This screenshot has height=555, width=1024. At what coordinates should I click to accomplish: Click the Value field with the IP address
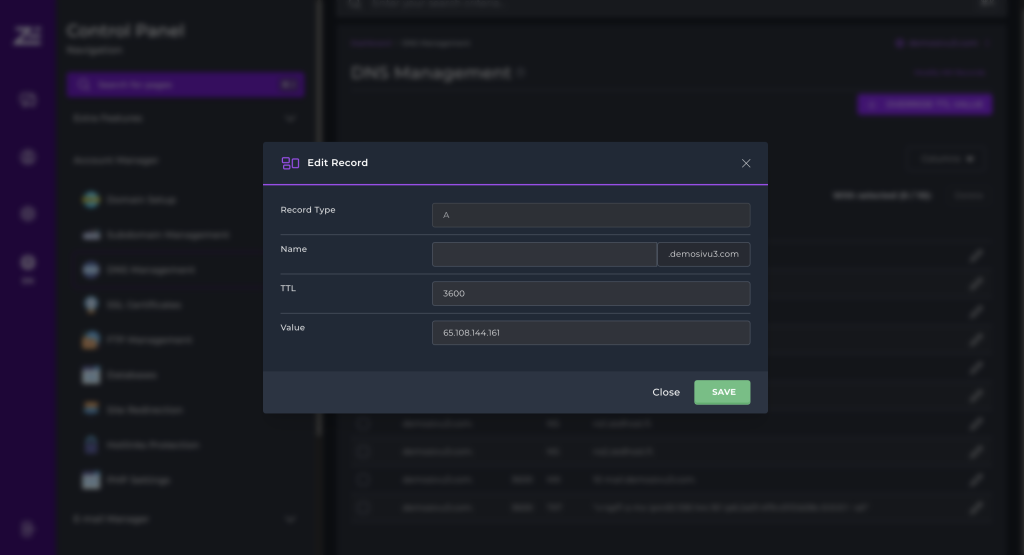point(591,333)
